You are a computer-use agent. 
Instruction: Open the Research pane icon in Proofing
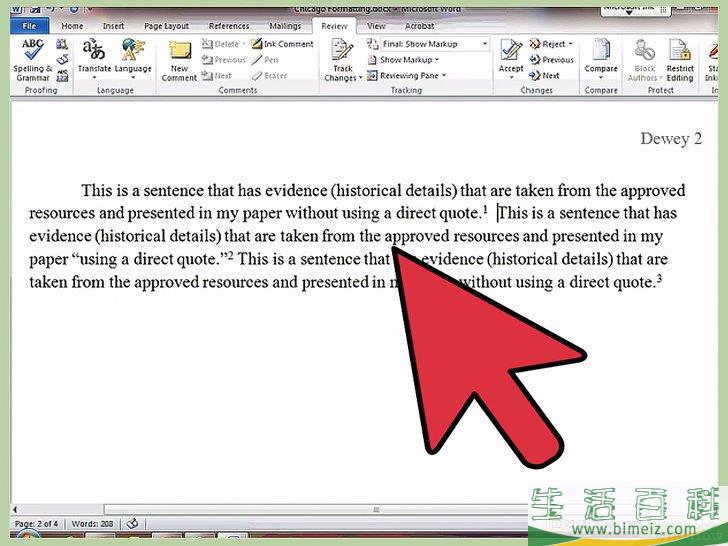(62, 45)
